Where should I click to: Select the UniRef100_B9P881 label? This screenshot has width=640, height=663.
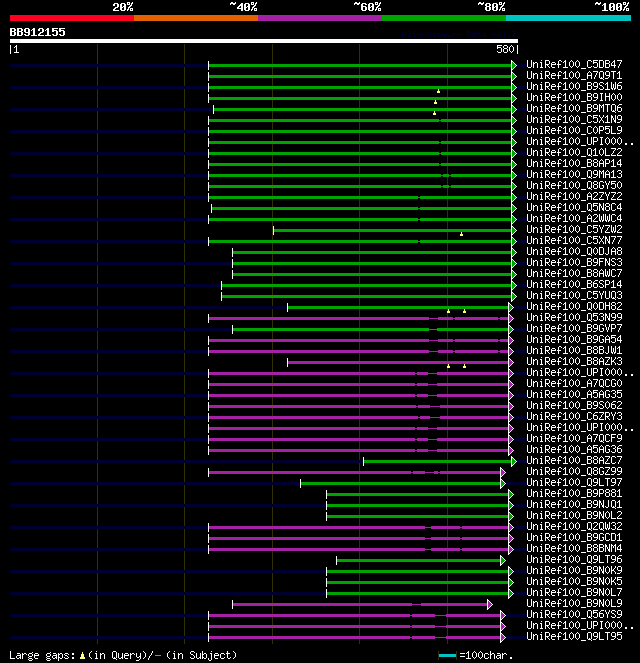point(574,493)
